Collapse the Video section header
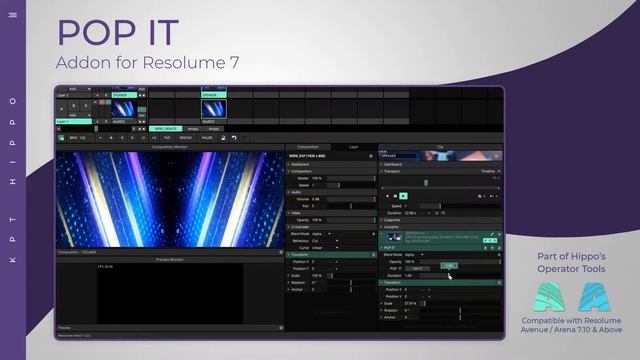Viewport: 640px width, 360px height. [x=331, y=213]
